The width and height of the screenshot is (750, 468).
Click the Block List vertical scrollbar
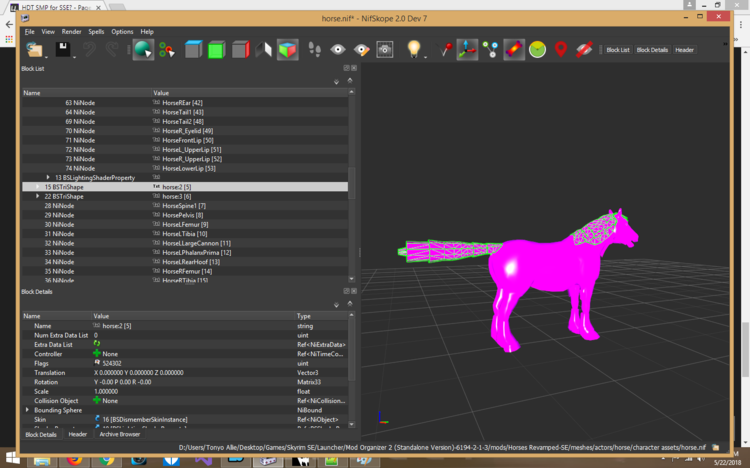[352, 185]
